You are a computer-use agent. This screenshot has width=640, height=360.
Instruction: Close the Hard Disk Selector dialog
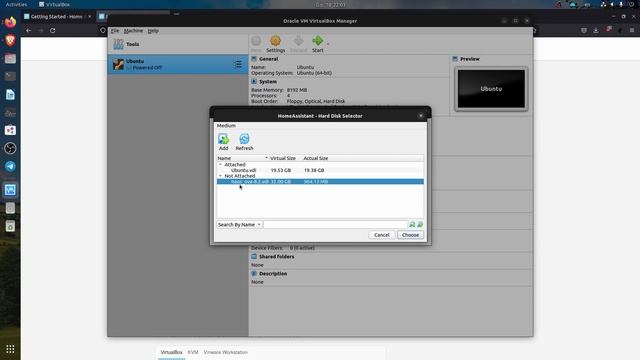pyautogui.click(x=421, y=116)
